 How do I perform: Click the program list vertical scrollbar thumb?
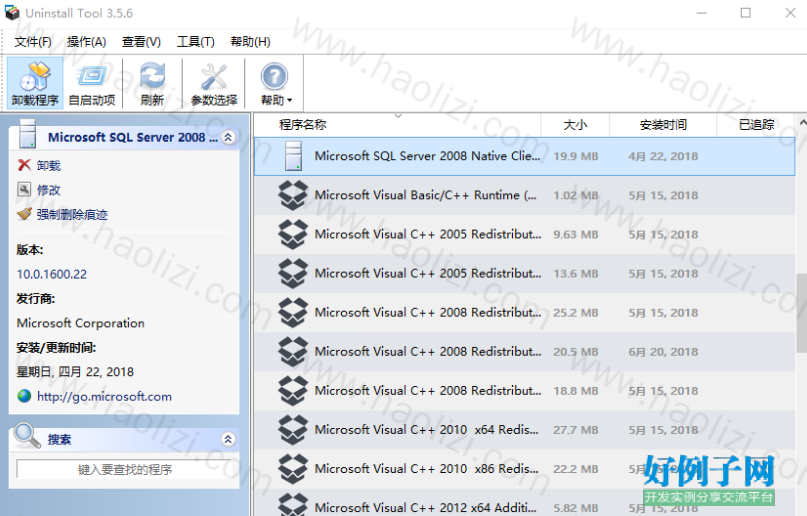point(802,313)
